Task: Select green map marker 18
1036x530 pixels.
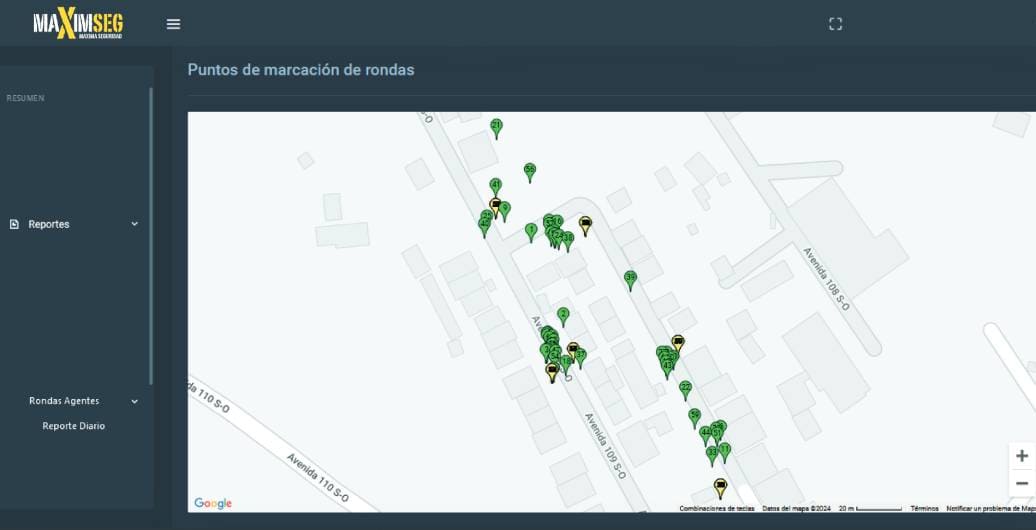Action: click(x=566, y=365)
